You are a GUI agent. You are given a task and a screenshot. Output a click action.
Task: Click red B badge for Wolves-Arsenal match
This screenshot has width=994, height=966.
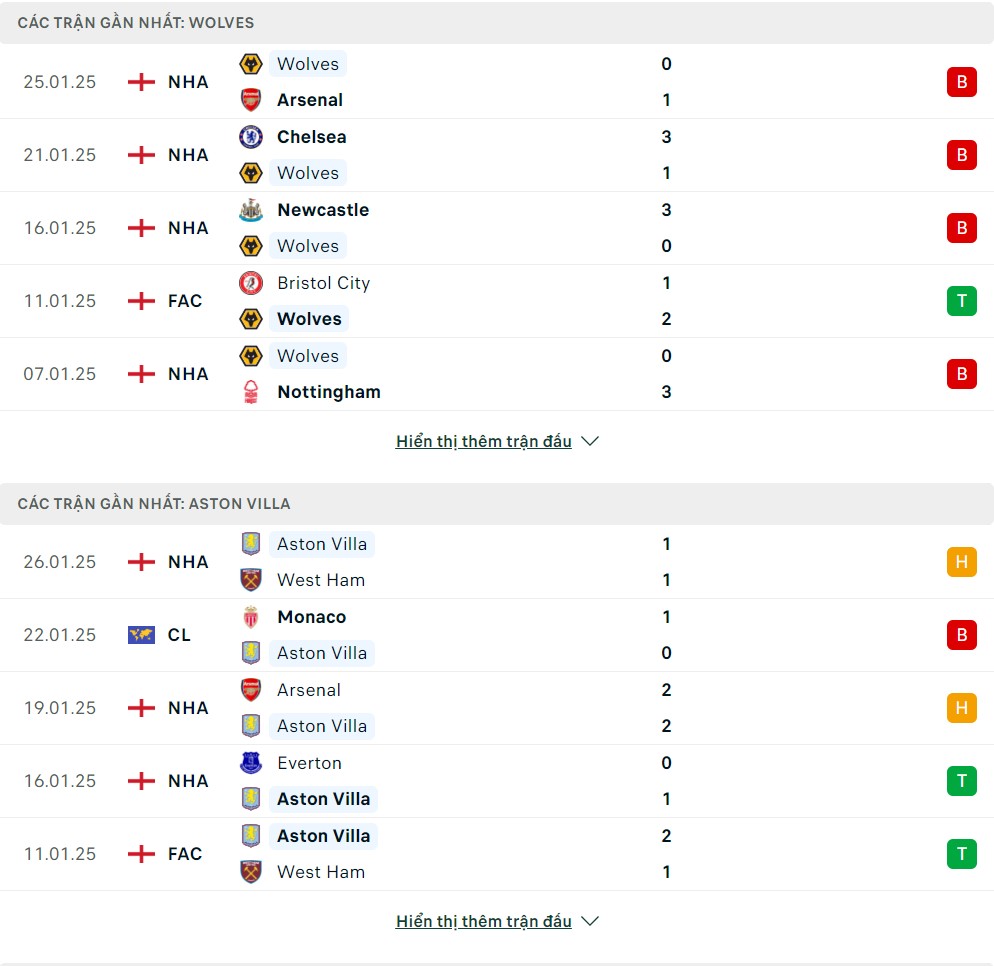(962, 82)
